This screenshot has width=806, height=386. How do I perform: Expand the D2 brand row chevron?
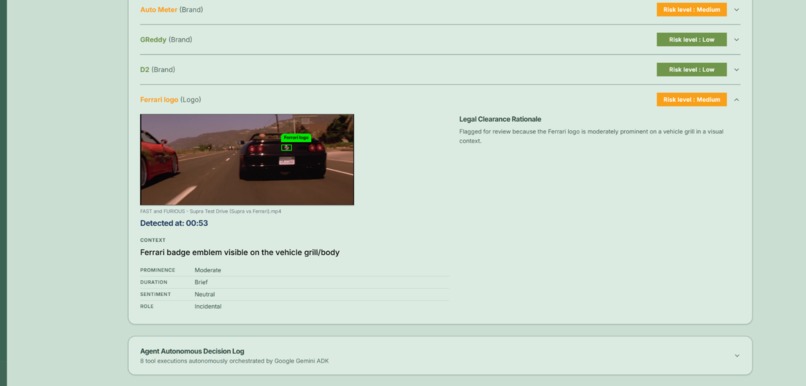click(737, 70)
